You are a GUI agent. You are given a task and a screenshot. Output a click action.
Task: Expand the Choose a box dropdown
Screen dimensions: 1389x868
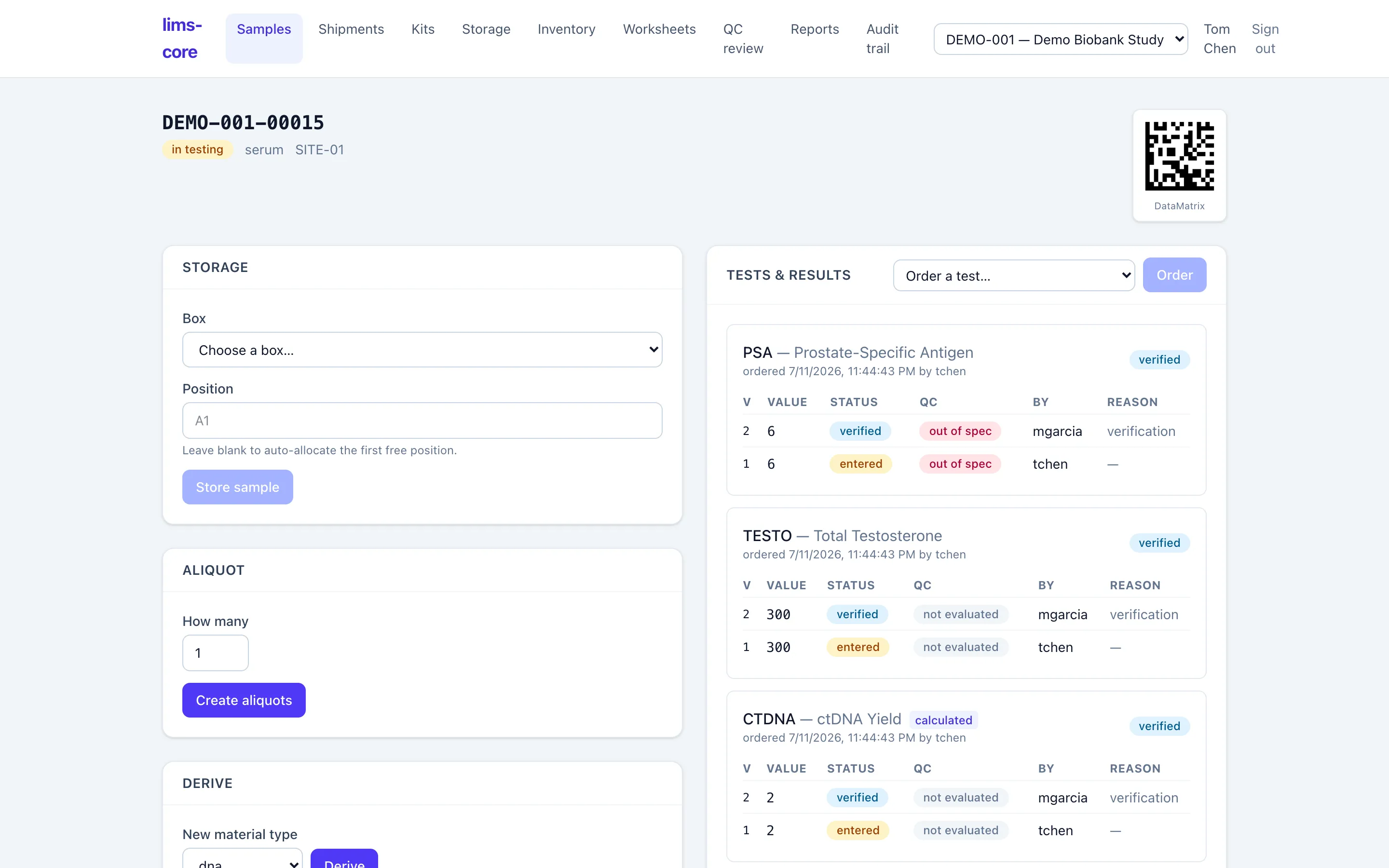422,350
